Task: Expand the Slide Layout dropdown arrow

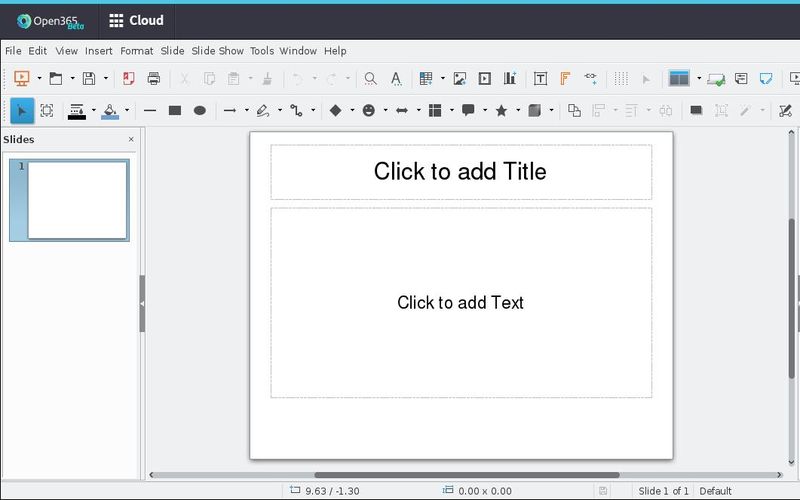Action: click(698, 79)
